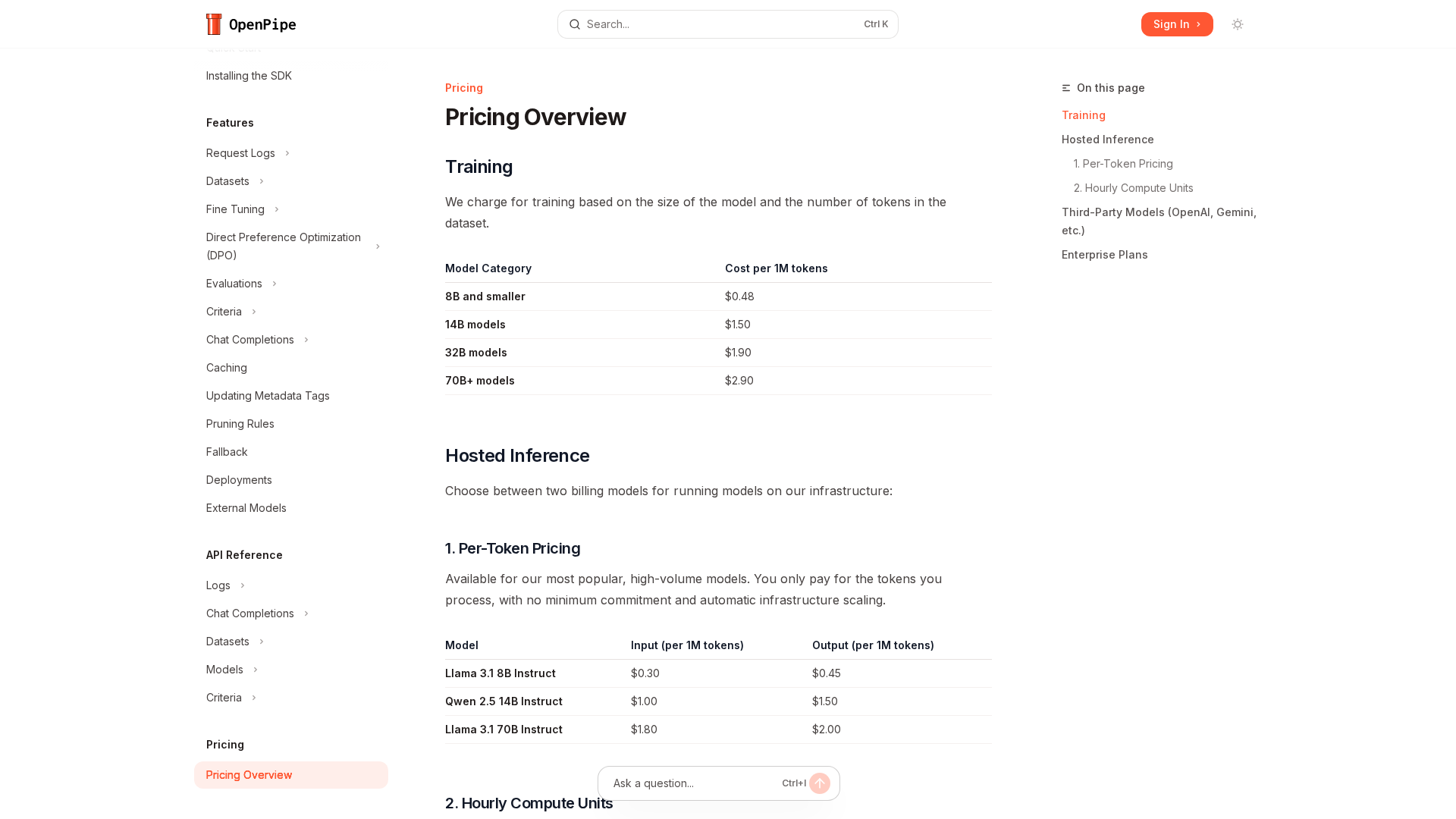Screen dimensions: 1456x819
Task: Expand the Fine Tuning section chevron
Action: click(x=277, y=209)
